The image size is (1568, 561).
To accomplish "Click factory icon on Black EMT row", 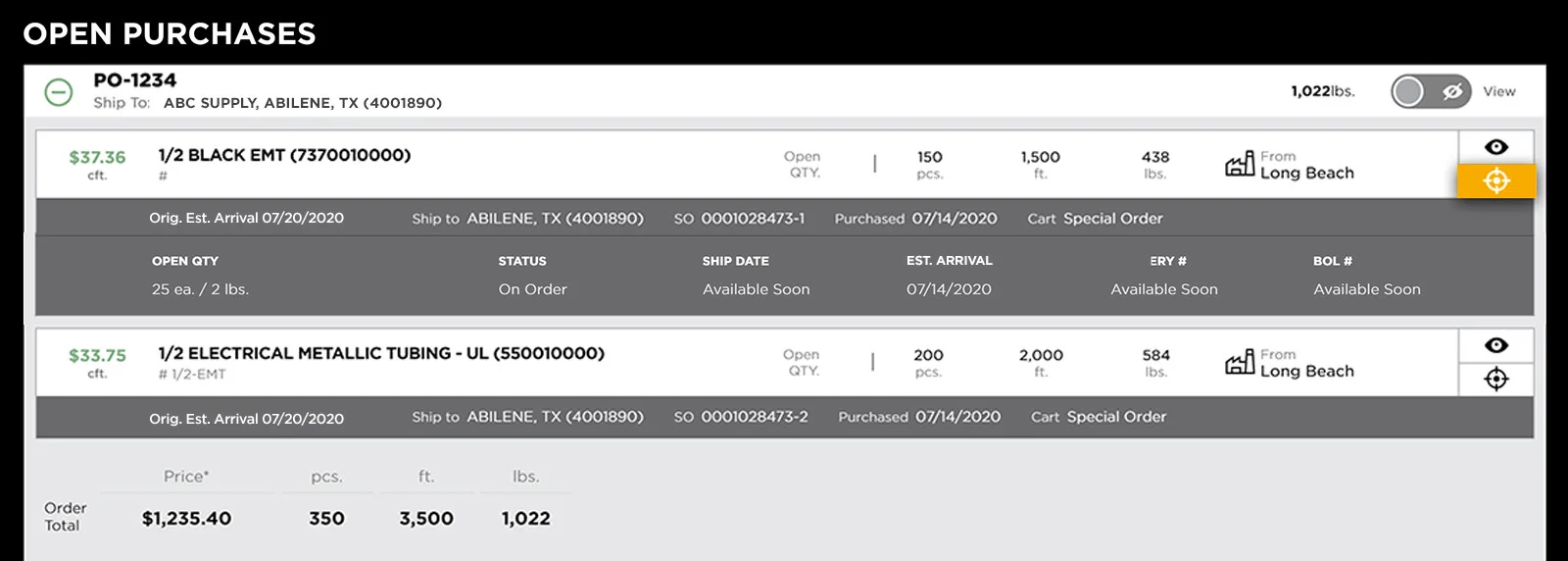I will tap(1240, 164).
